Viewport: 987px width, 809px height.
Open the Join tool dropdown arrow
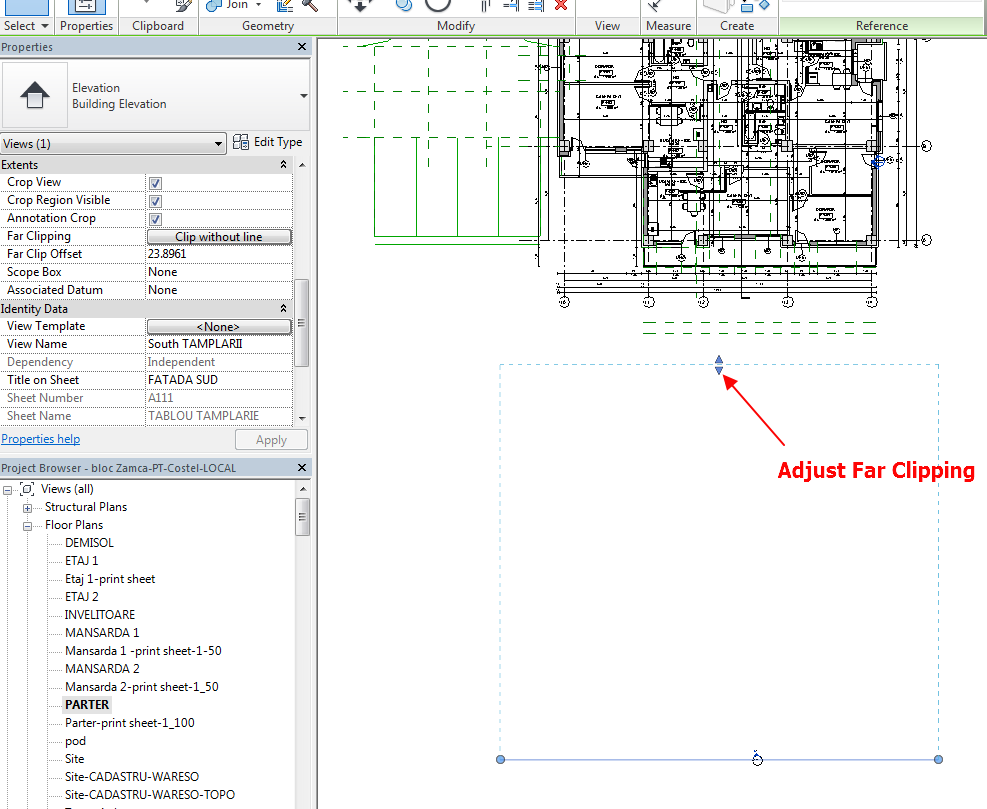(x=258, y=5)
